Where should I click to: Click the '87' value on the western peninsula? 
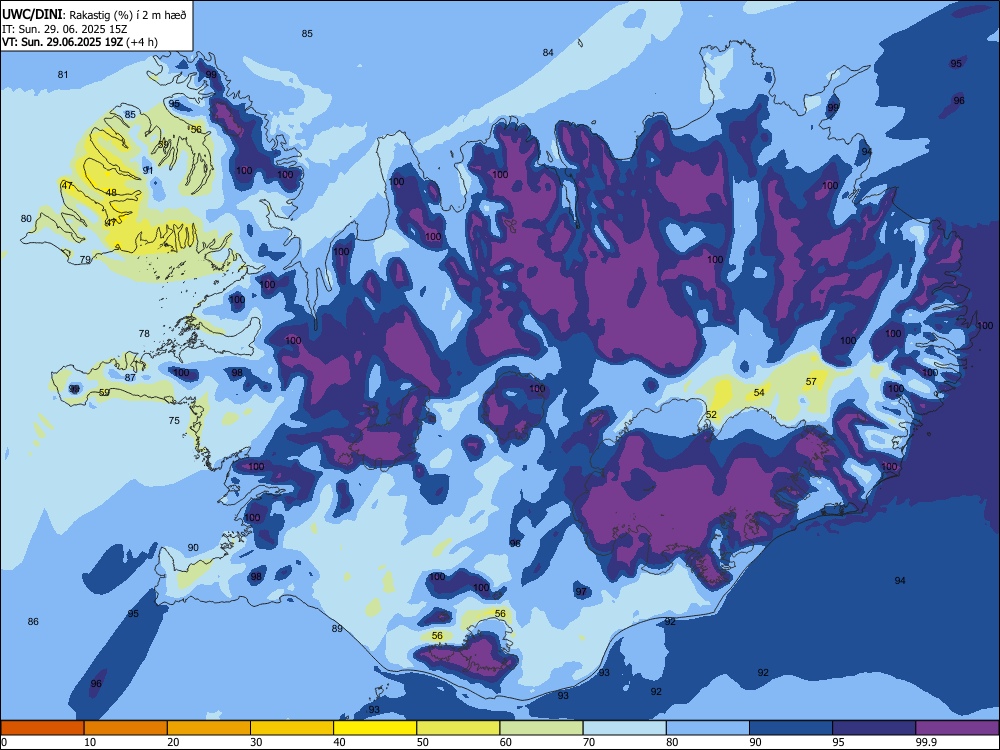tap(130, 378)
